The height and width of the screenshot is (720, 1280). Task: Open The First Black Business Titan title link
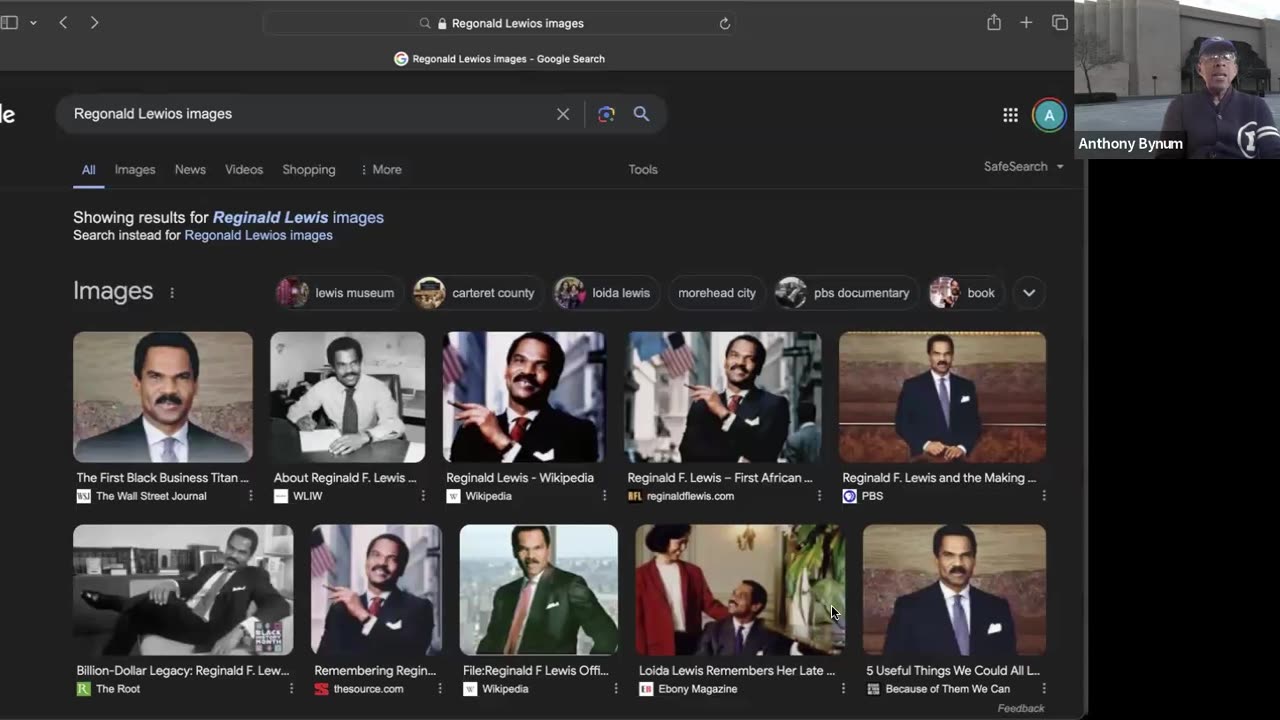pos(162,478)
